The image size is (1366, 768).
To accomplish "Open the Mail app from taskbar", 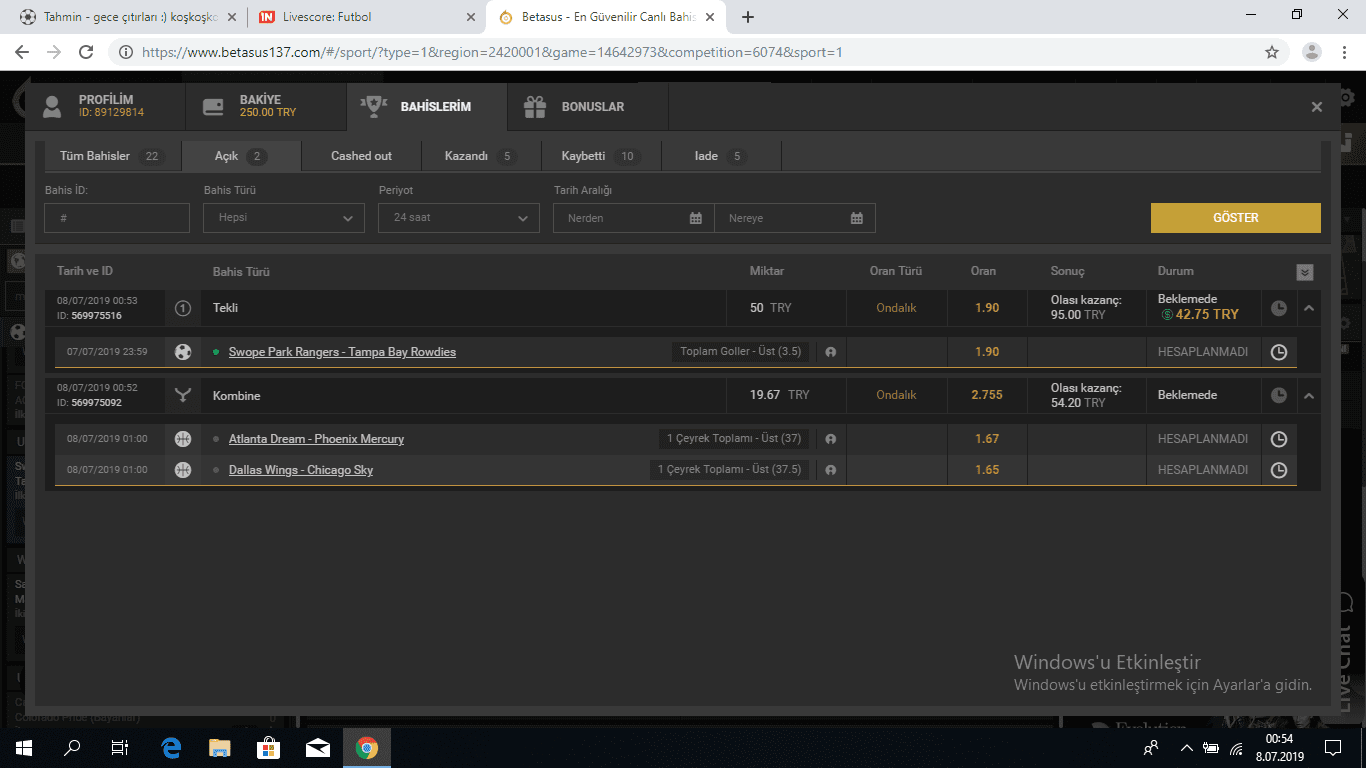I will [x=317, y=747].
